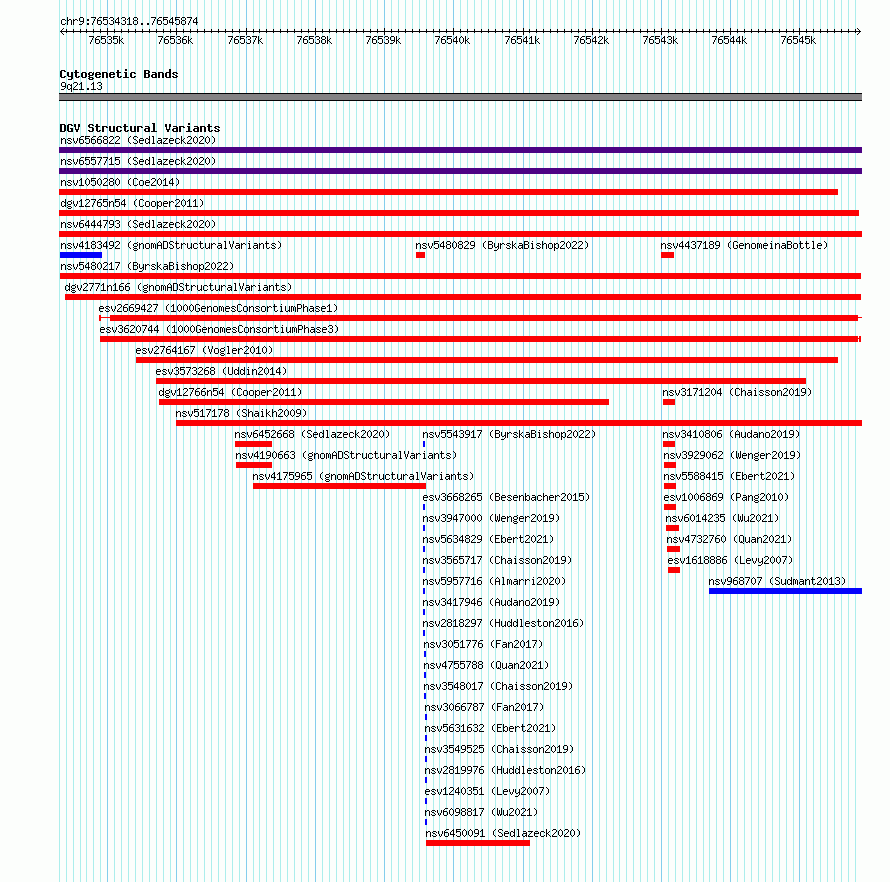
Task: Click nsv517178 (Shaikh2009) variant label
Action: click(x=241, y=413)
